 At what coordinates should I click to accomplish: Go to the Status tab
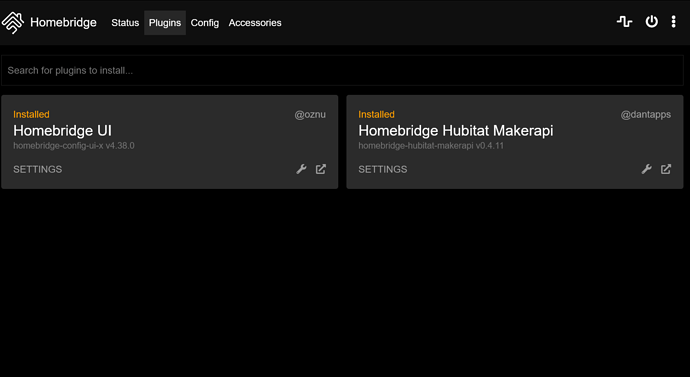click(x=125, y=23)
